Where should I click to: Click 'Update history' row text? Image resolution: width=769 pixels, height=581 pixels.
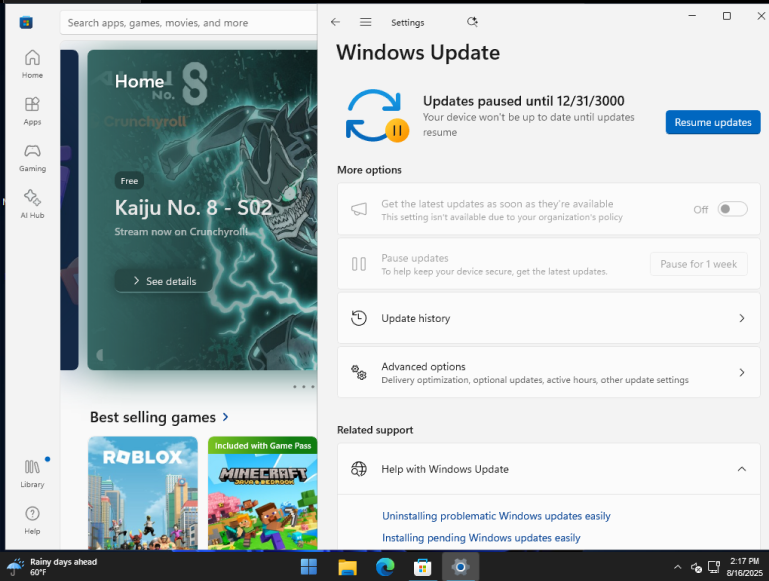(415, 318)
